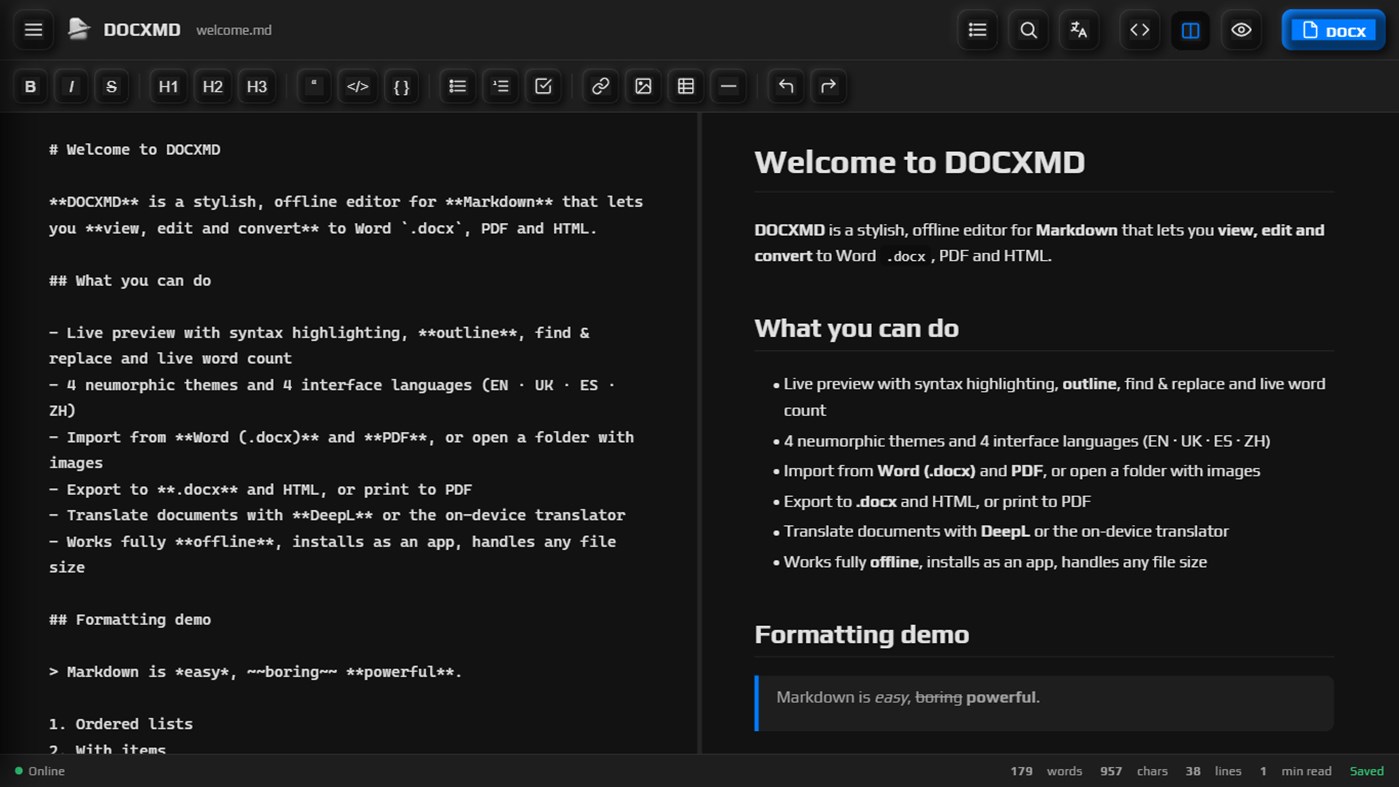This screenshot has width=1399, height=787.
Task: Insert inline code
Action: click(357, 86)
